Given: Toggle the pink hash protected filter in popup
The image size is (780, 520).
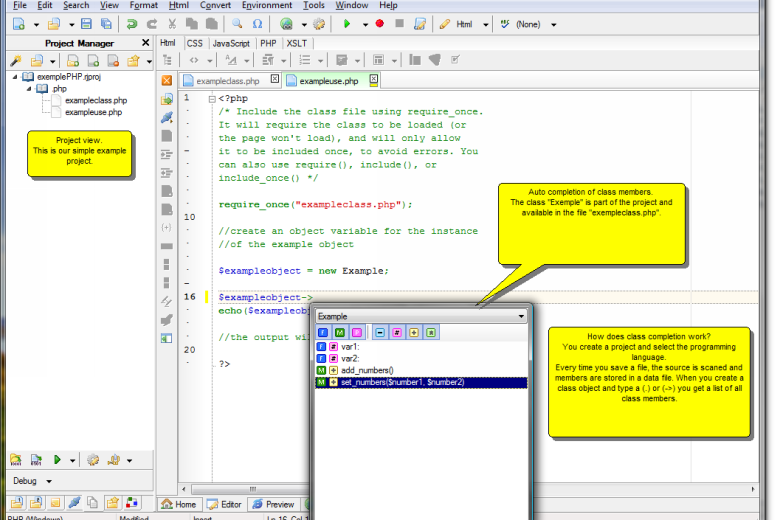Looking at the screenshot, I should click(397, 332).
